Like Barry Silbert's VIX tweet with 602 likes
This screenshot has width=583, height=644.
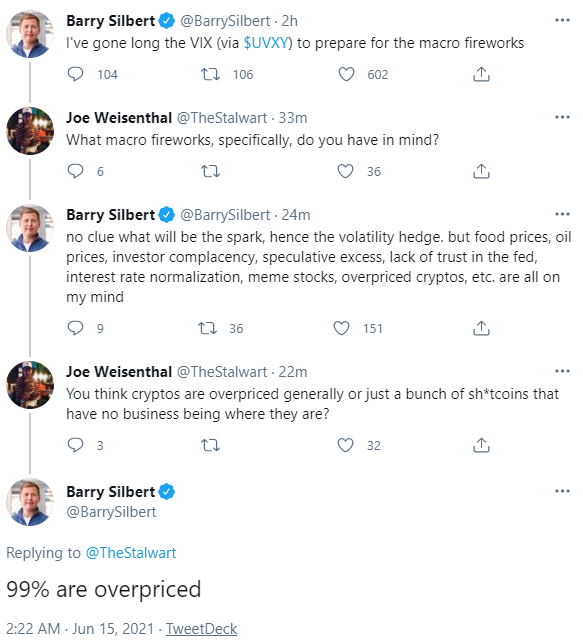(x=346, y=75)
